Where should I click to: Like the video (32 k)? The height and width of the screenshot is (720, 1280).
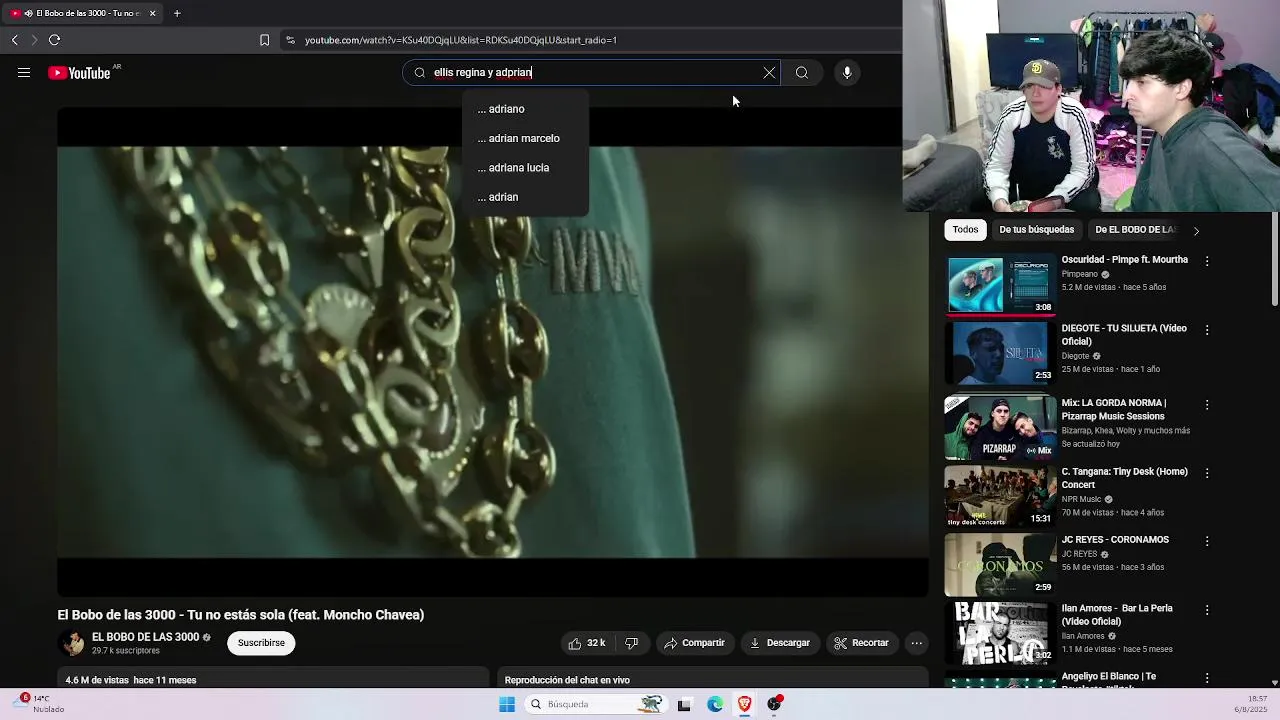[x=587, y=643]
